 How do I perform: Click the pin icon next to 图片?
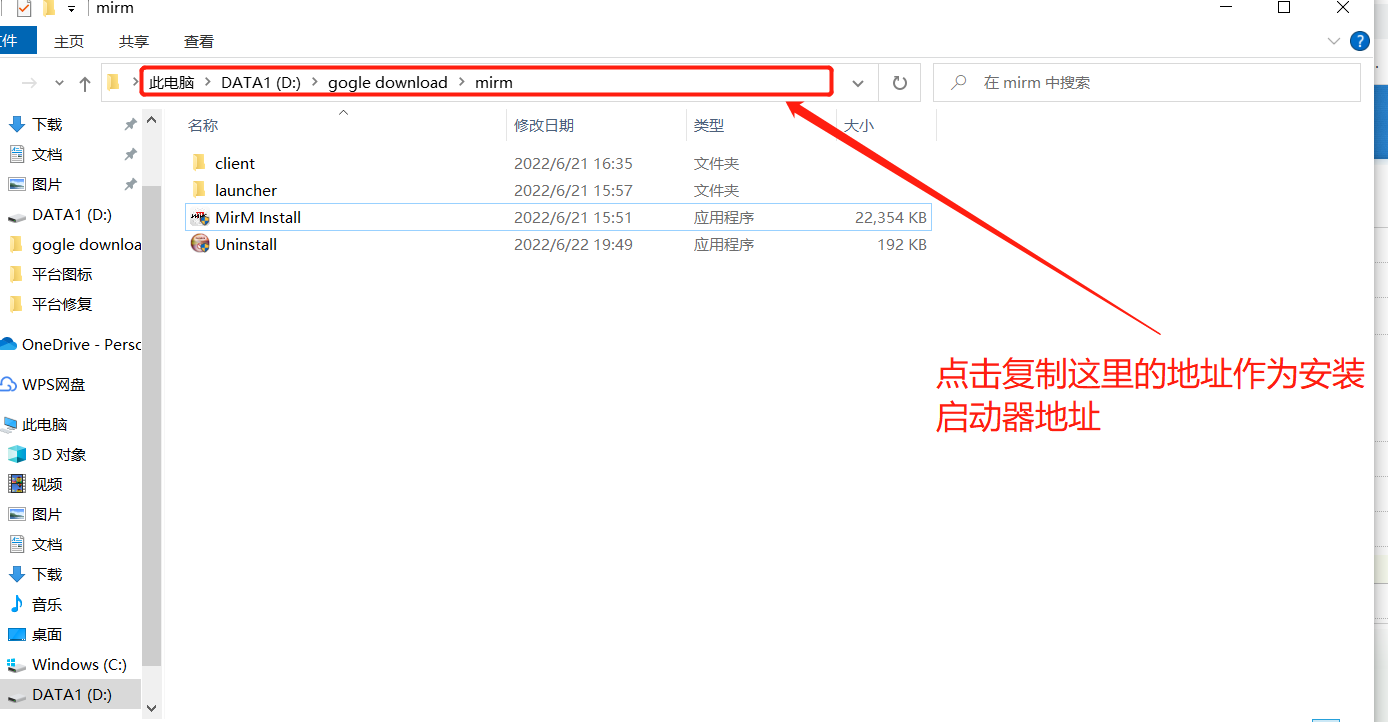tap(130, 184)
